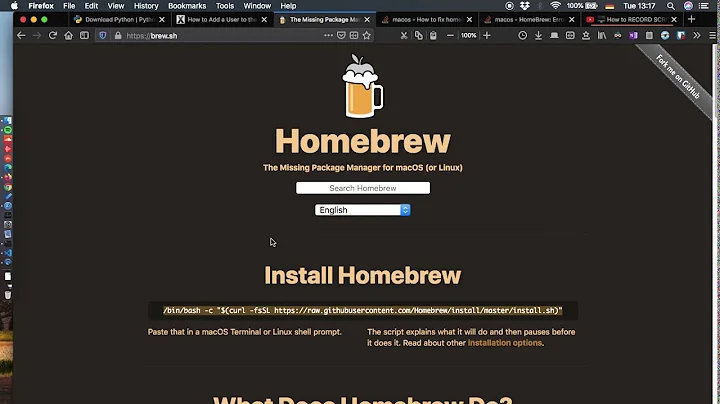Image resolution: width=720 pixels, height=404 pixels.
Task: Click the Tue 13:17 clock
Action: [x=639, y=6]
